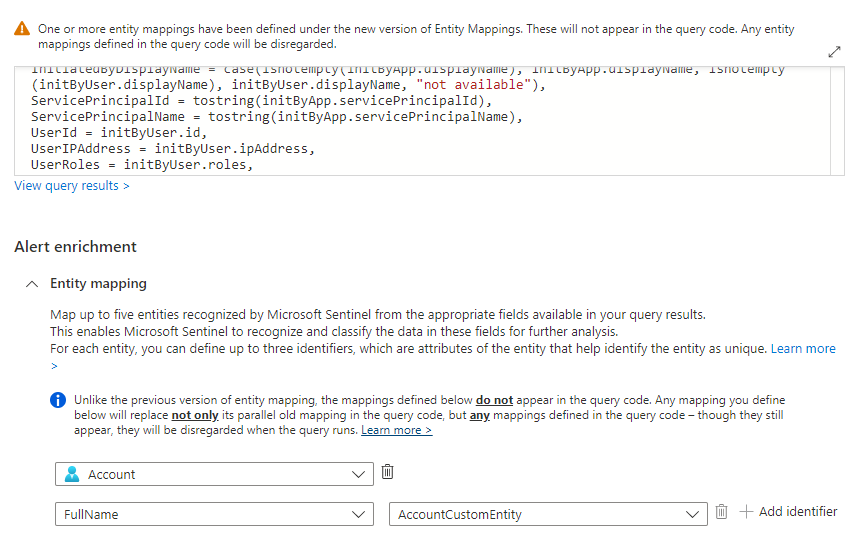862x540 pixels.
Task: Click the Add identifier label text
Action: click(798, 512)
